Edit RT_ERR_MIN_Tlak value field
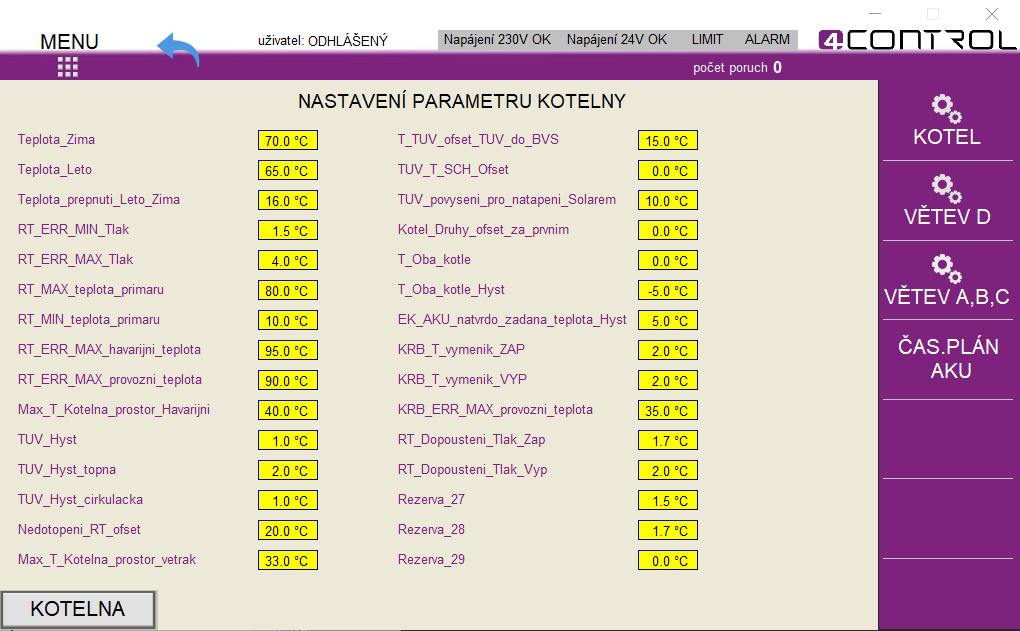1020x631 pixels. coord(288,230)
